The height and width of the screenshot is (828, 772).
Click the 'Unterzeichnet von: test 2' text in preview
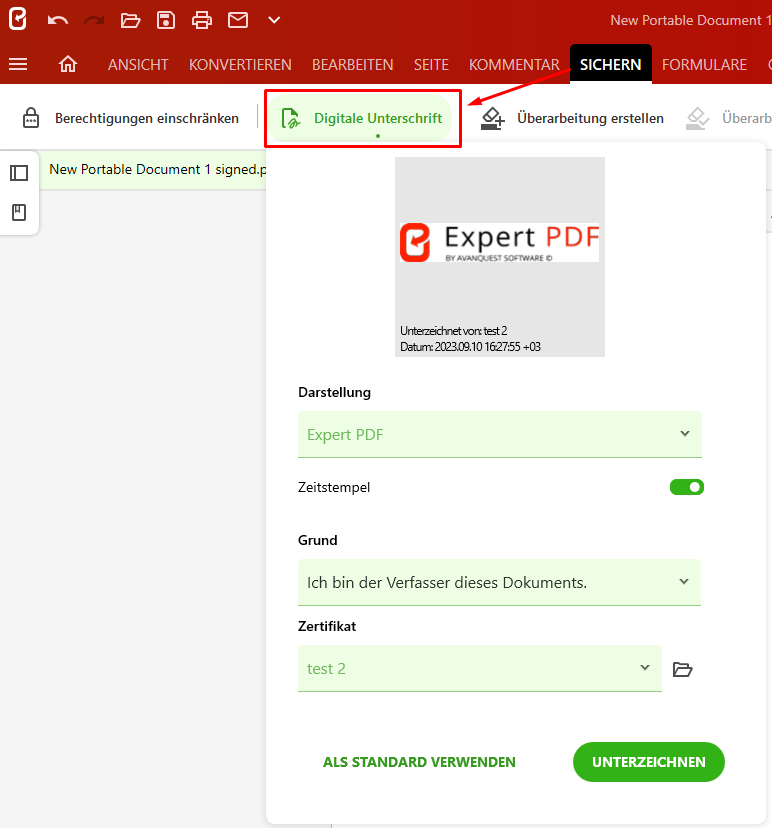pos(454,331)
